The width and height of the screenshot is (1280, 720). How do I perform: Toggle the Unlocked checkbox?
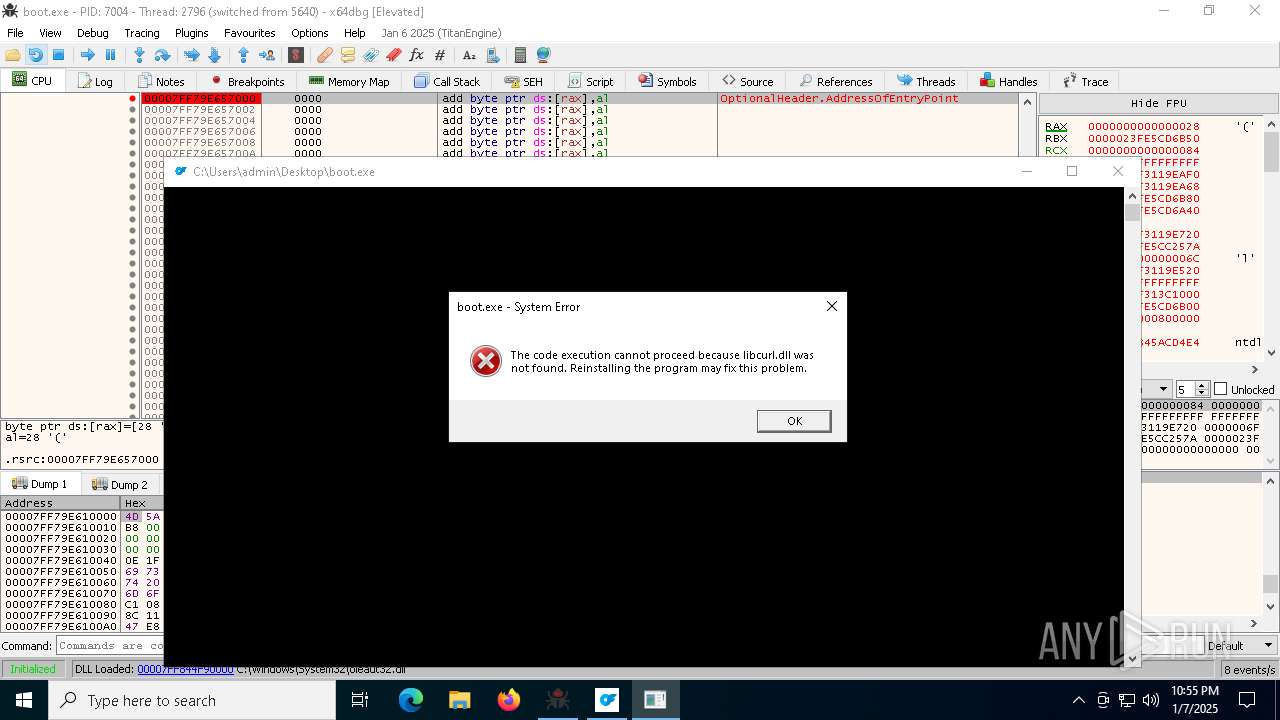coord(1220,389)
